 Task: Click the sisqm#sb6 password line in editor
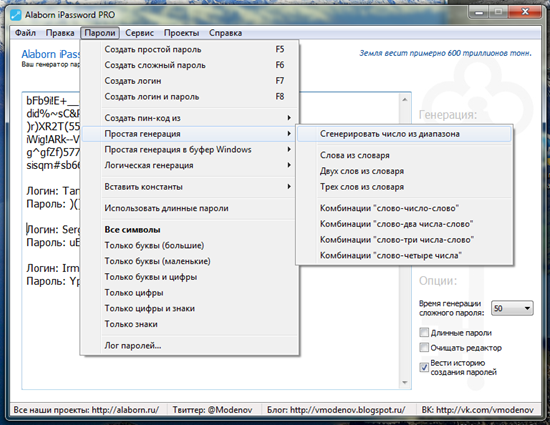point(53,165)
